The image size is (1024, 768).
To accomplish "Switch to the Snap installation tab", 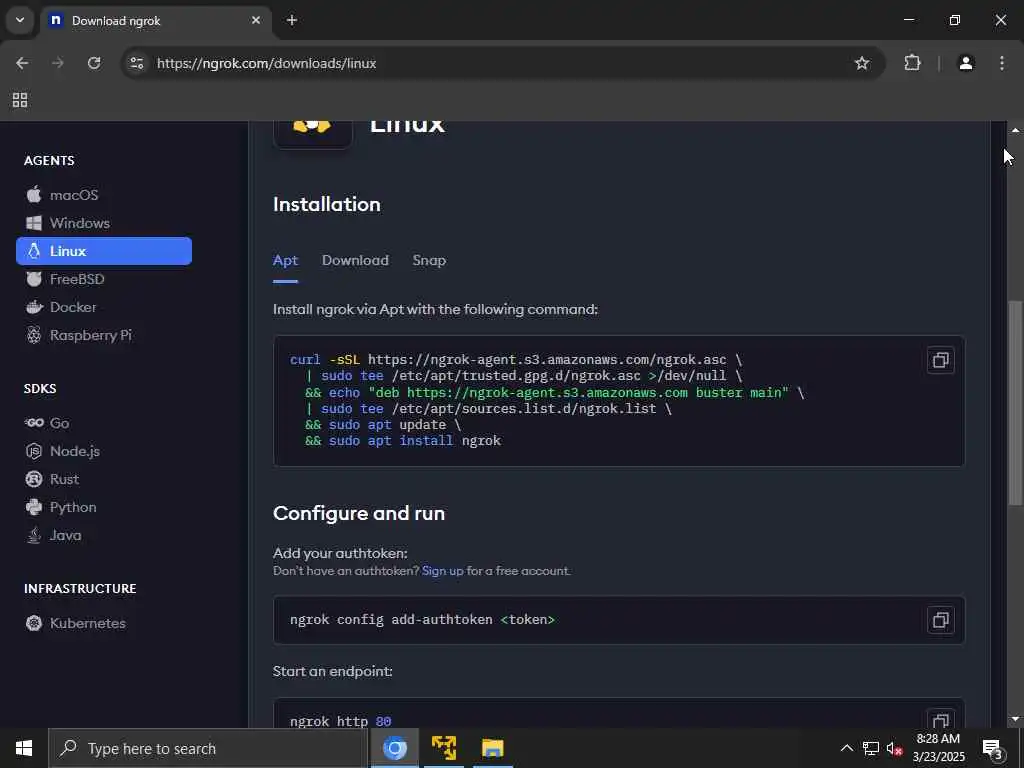I will point(429,261).
